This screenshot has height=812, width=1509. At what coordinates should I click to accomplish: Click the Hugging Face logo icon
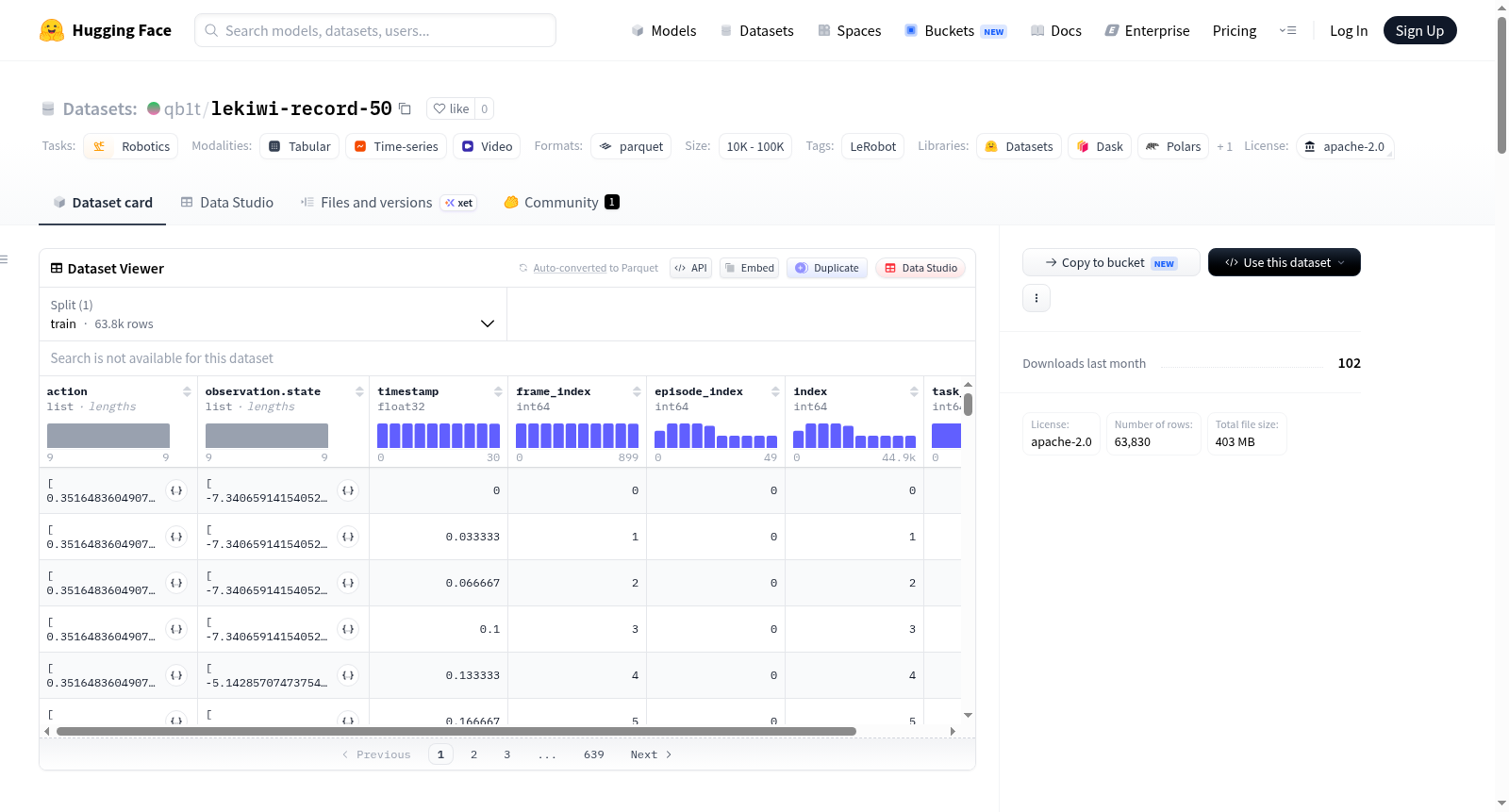coord(52,30)
